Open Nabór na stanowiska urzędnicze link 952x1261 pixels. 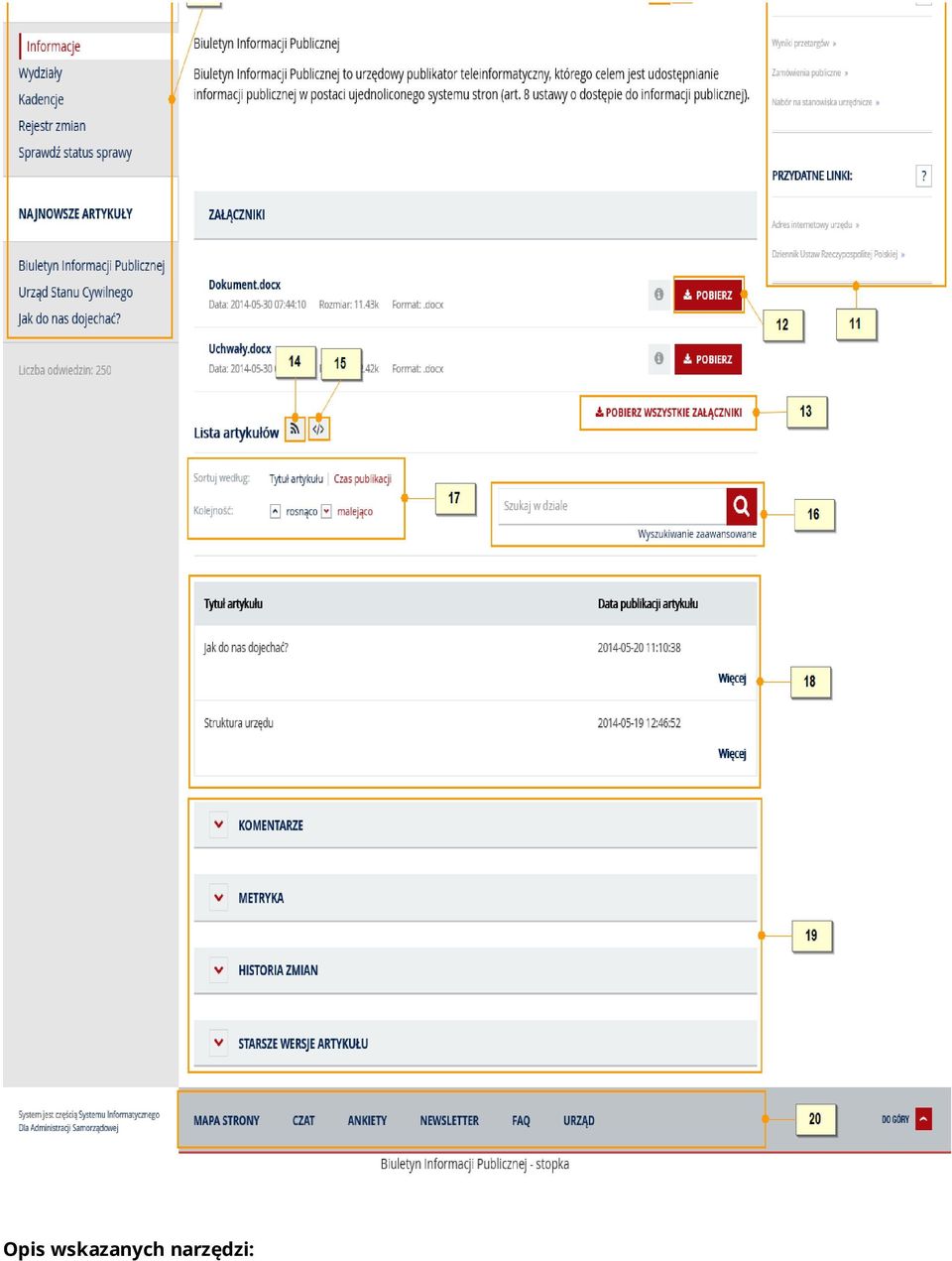pyautogui.click(x=825, y=102)
